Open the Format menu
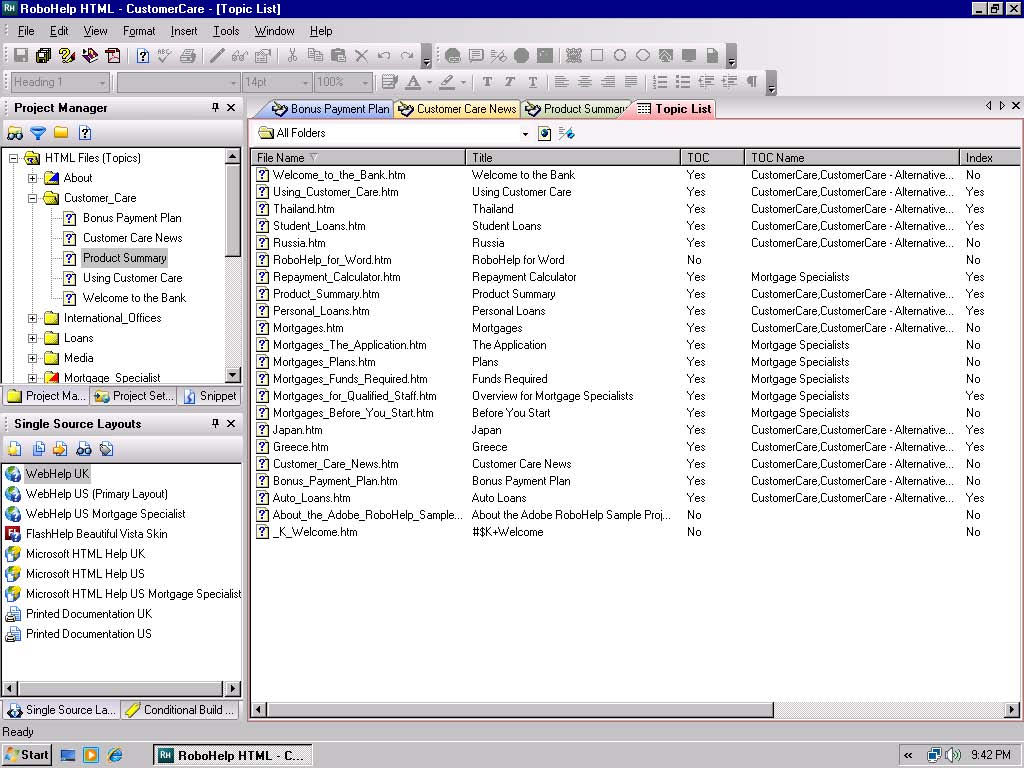The height and width of the screenshot is (768, 1024). coord(139,31)
